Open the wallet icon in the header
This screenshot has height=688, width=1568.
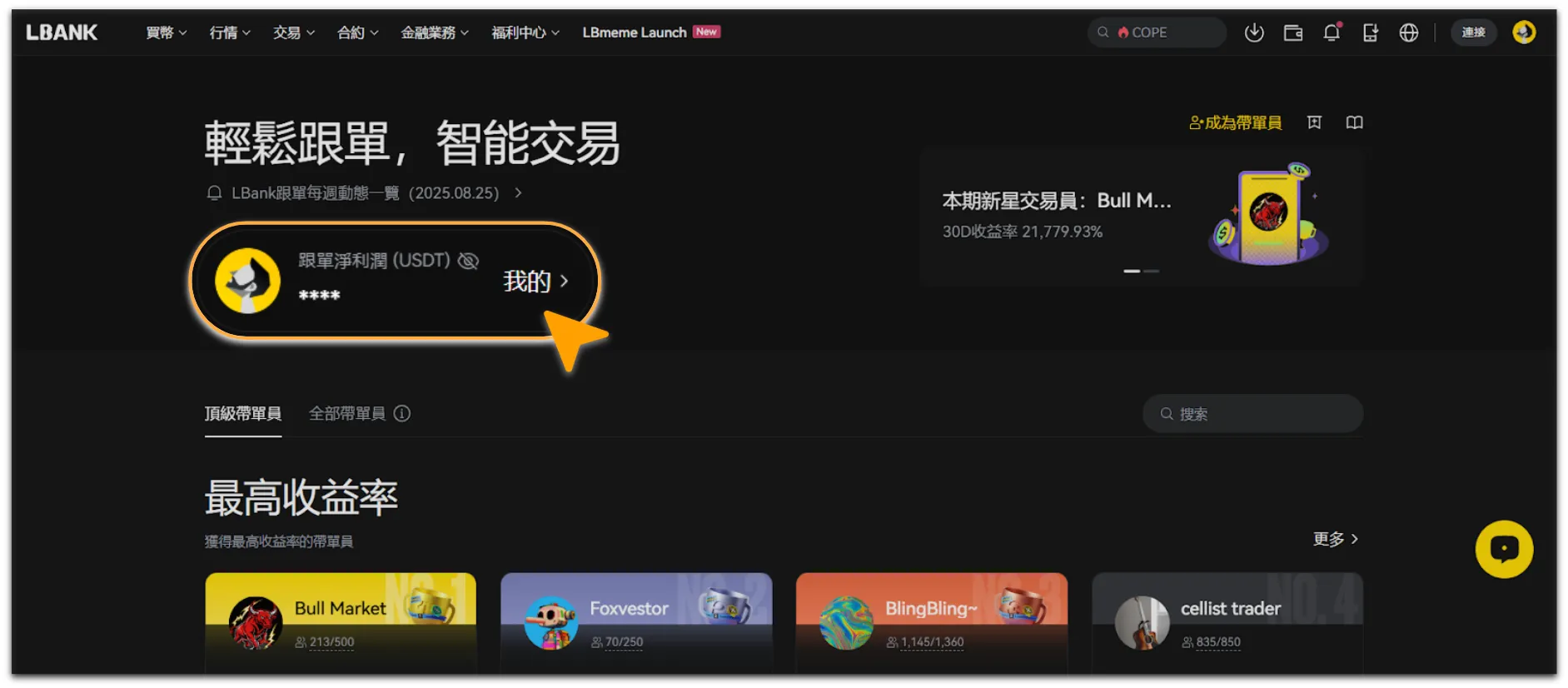click(1293, 32)
